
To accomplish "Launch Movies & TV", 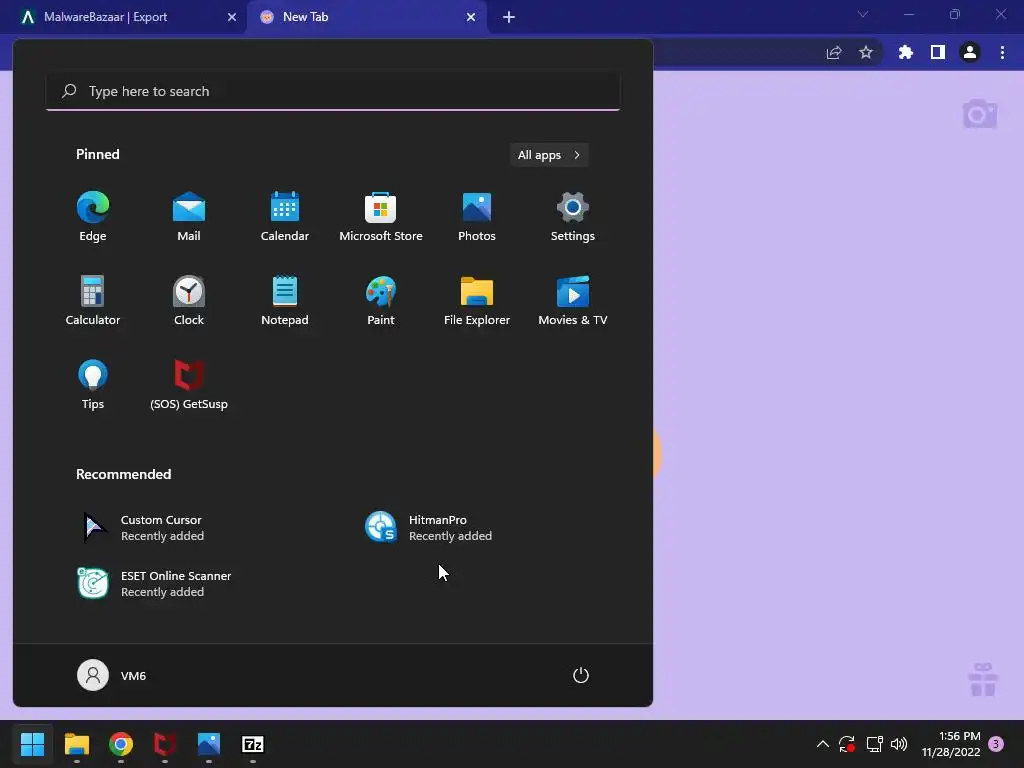I will 573,301.
